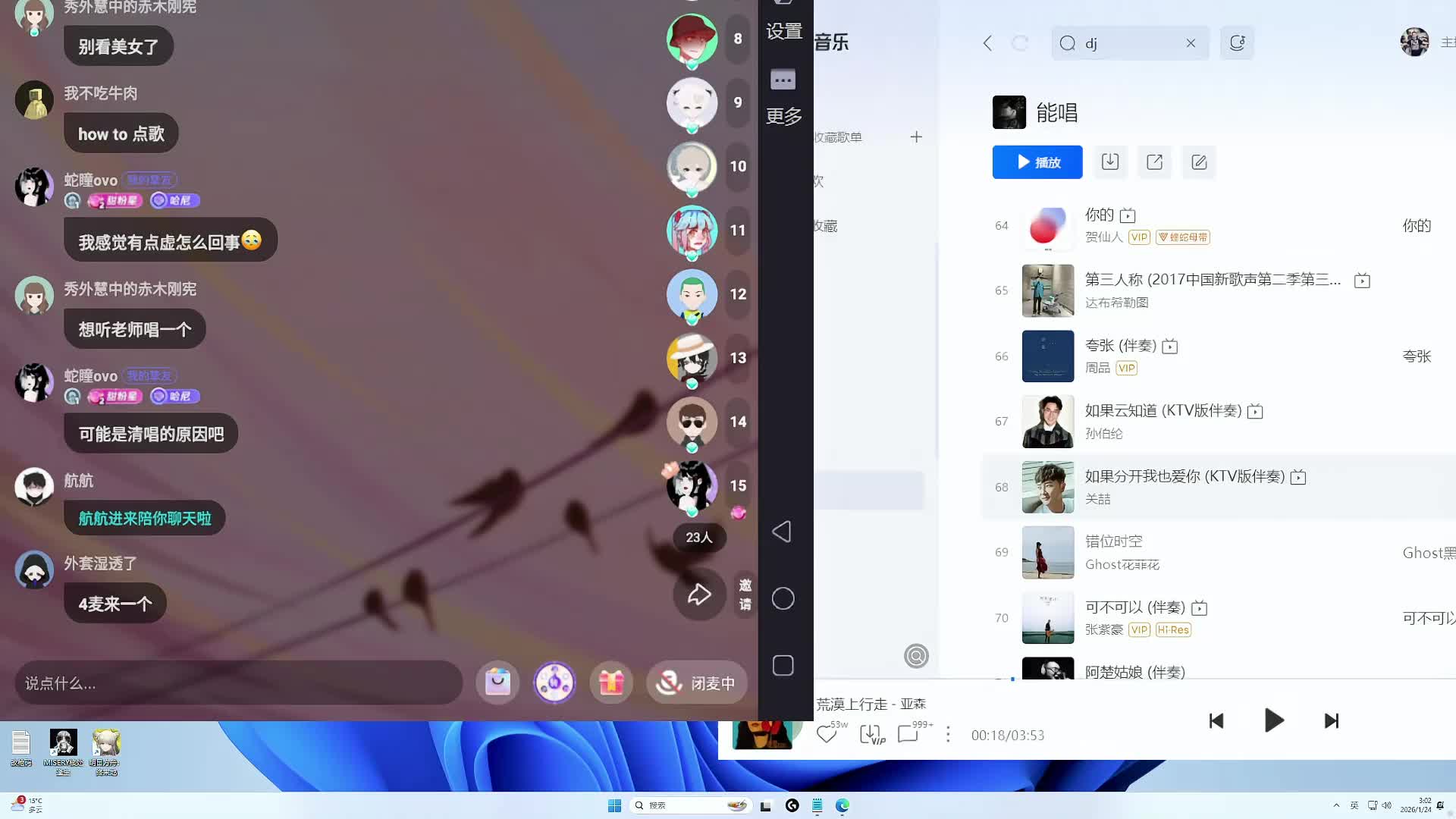The image size is (1456, 819).
Task: Download the current song via VIP icon
Action: [x=871, y=734]
